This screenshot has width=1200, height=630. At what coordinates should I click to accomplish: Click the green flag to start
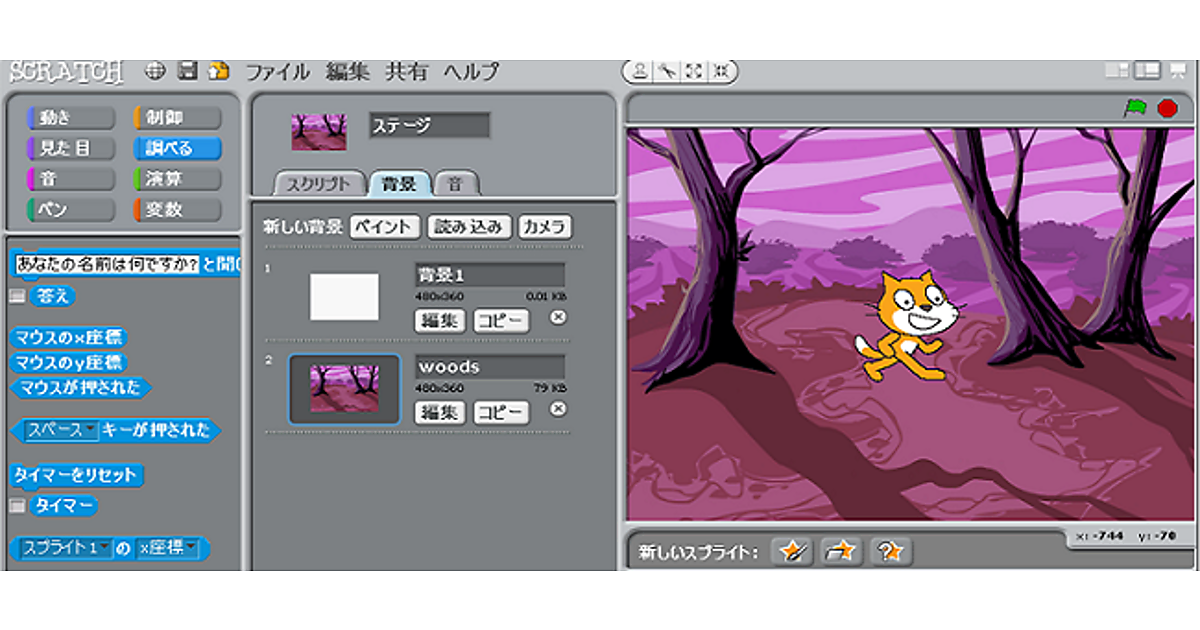[x=1136, y=108]
